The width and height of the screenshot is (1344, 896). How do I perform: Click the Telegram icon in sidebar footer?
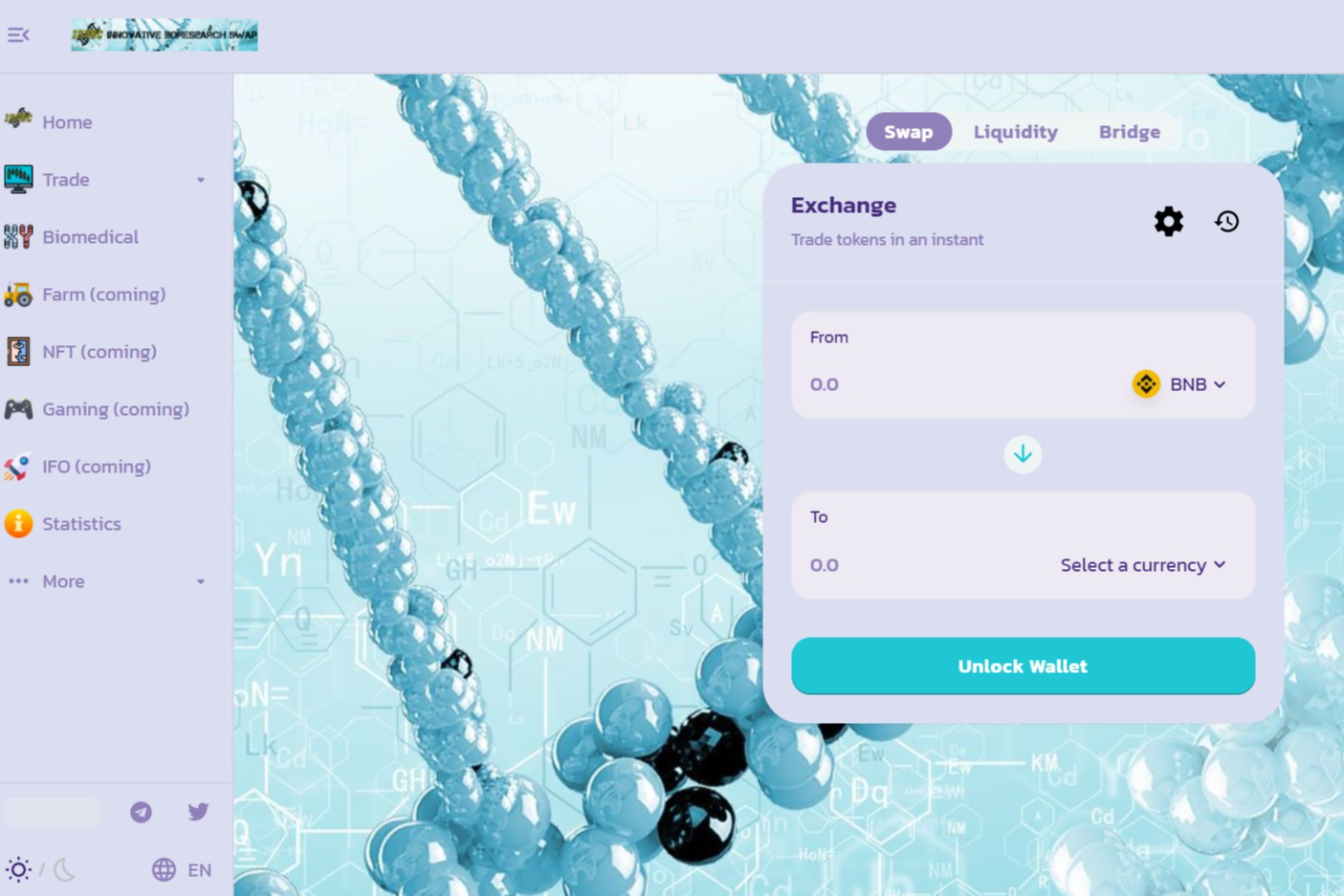tap(140, 811)
